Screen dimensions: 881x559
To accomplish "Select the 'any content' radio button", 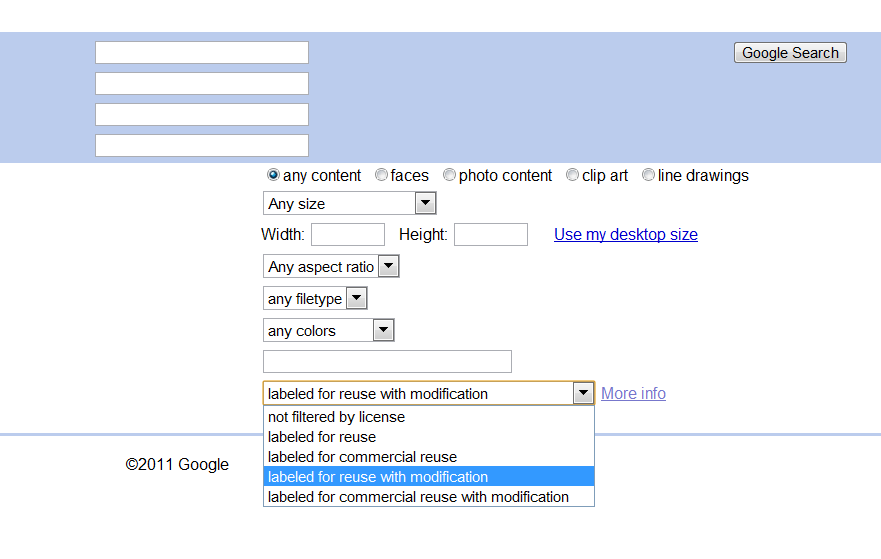I will 273,175.
